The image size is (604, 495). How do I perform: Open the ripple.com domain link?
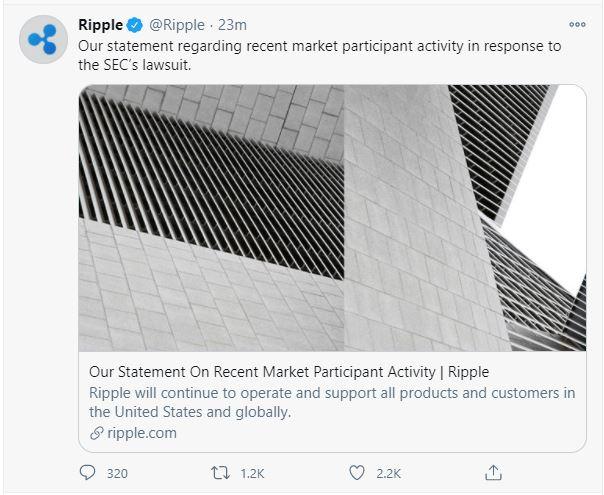coord(141,433)
